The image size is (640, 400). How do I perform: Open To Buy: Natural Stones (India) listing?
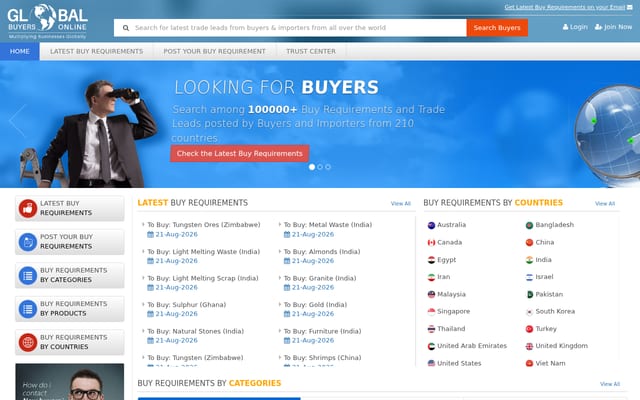coord(196,331)
